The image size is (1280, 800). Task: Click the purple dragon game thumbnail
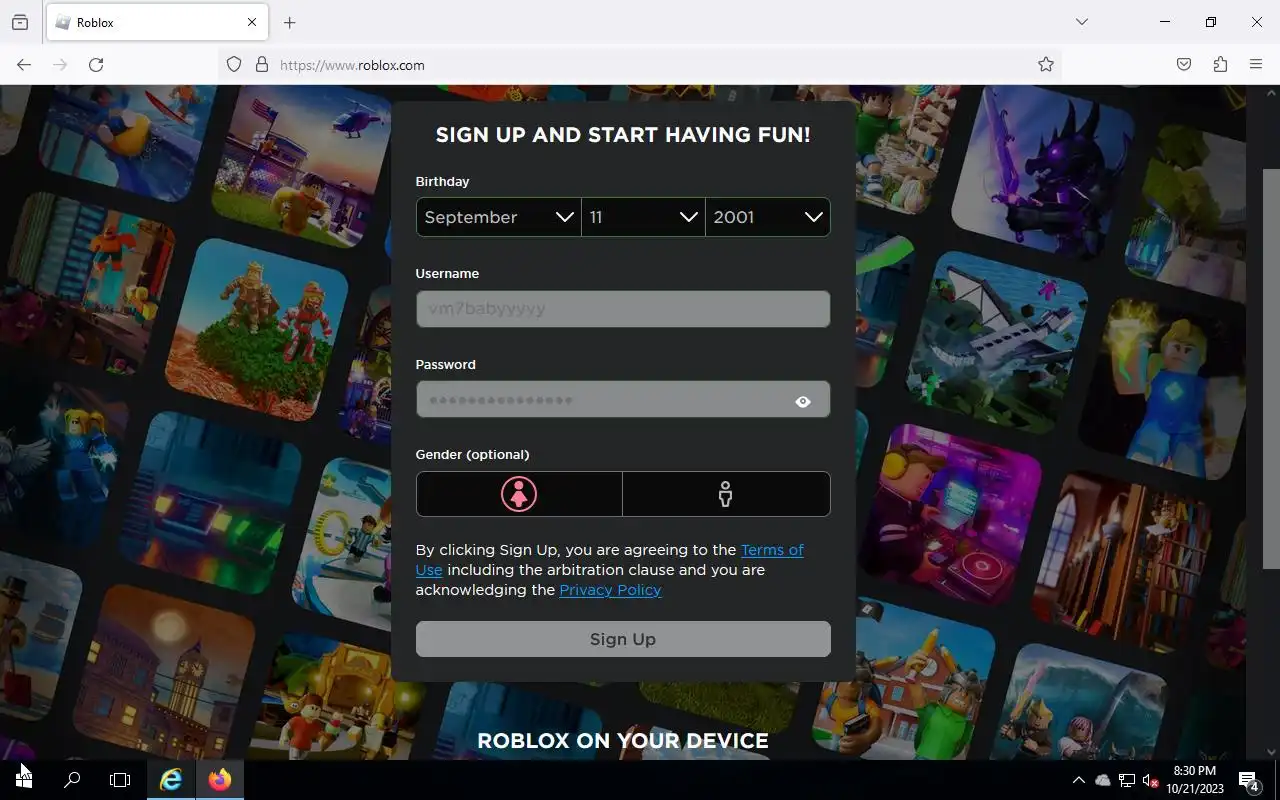pyautogui.click(x=1043, y=170)
